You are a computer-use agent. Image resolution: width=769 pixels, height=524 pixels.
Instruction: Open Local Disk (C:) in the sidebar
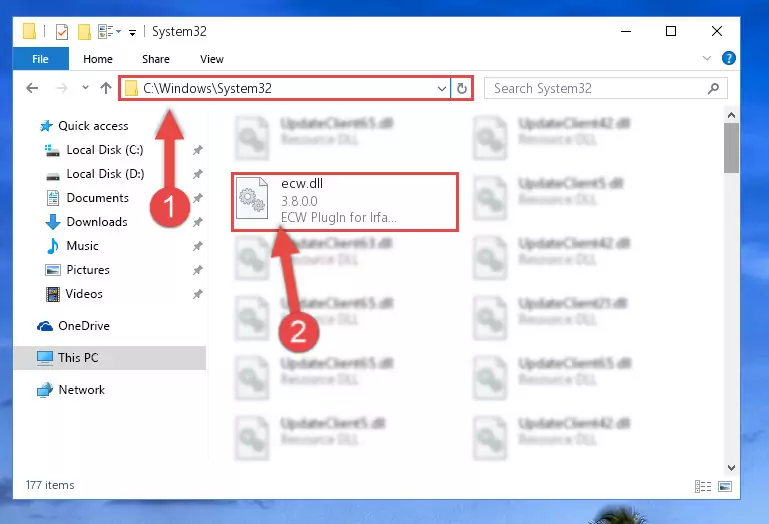point(94,150)
